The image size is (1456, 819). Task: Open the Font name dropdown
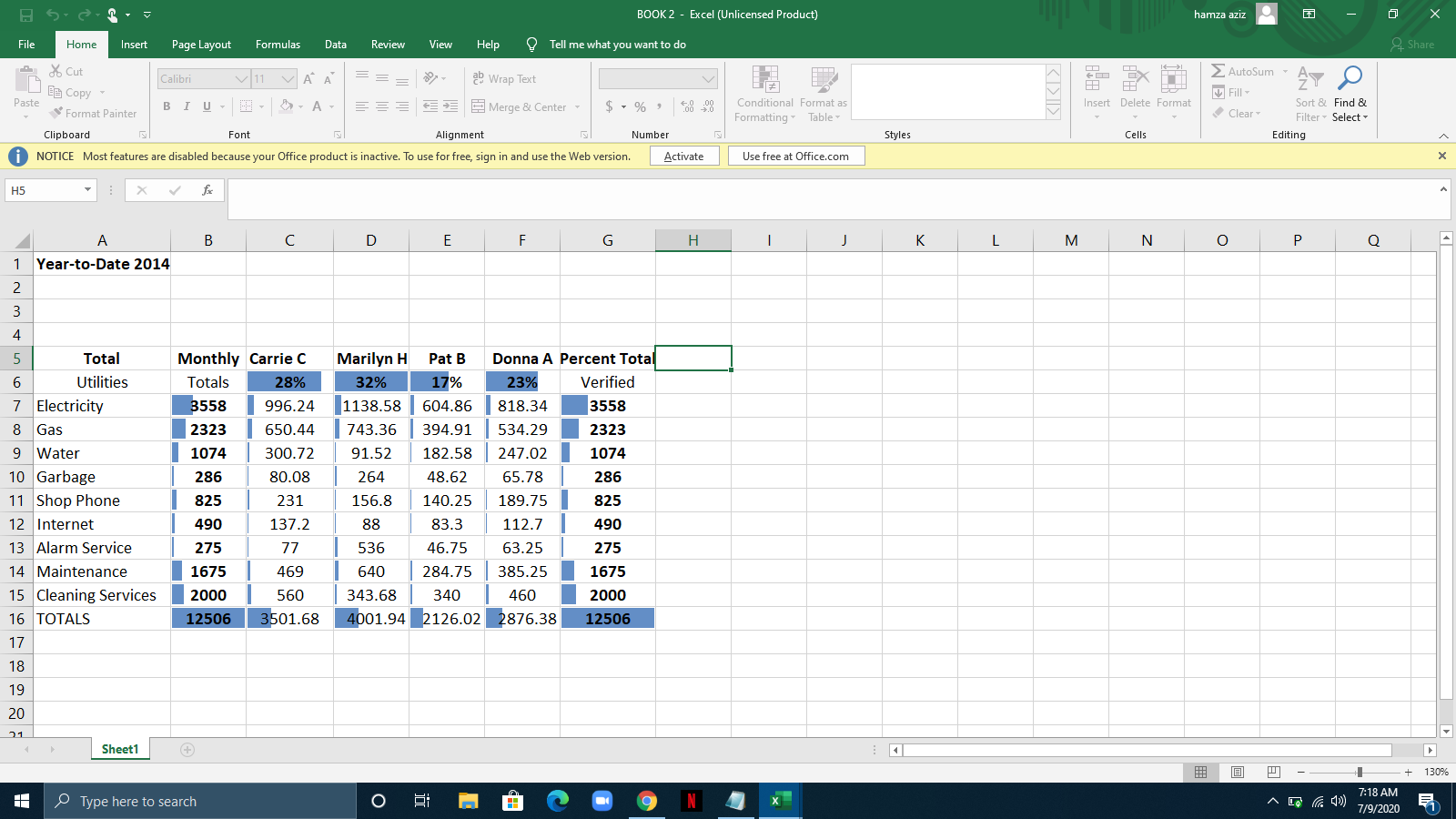240,78
